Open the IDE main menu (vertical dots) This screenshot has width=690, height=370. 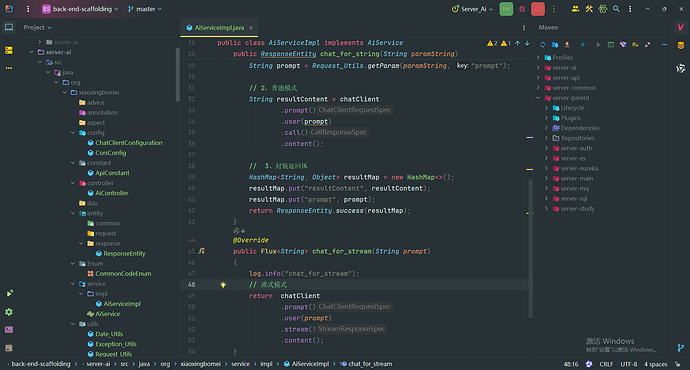[x=28, y=9]
